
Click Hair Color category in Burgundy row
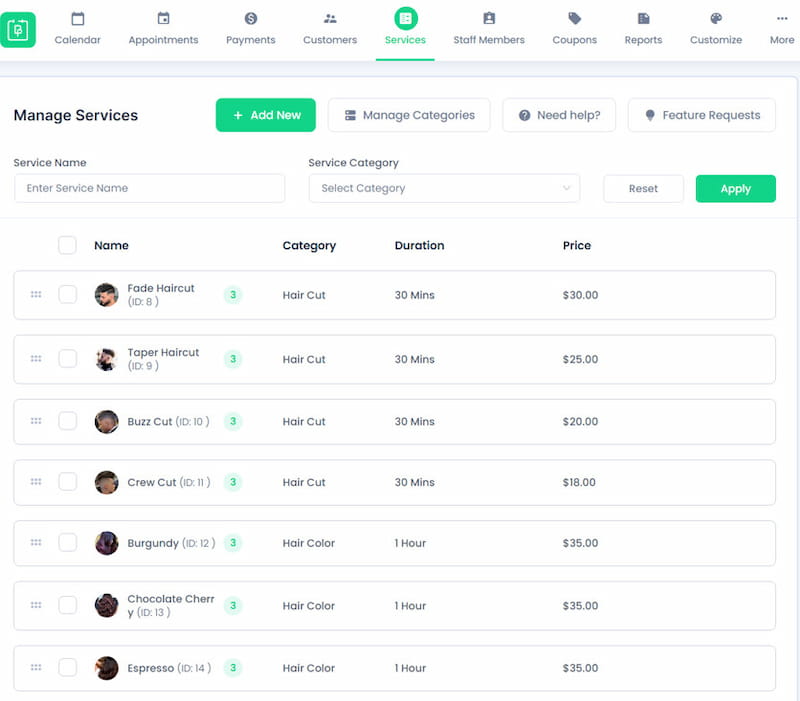tap(309, 543)
